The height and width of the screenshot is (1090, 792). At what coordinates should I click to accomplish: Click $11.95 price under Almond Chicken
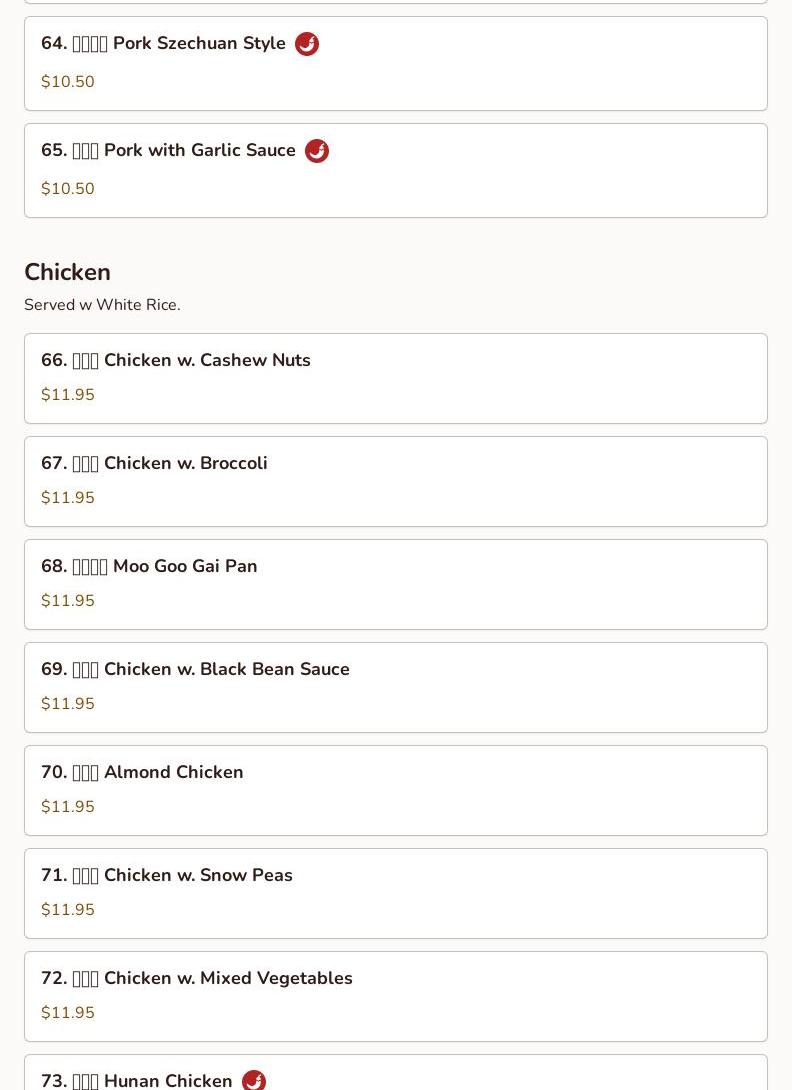[x=67, y=806]
